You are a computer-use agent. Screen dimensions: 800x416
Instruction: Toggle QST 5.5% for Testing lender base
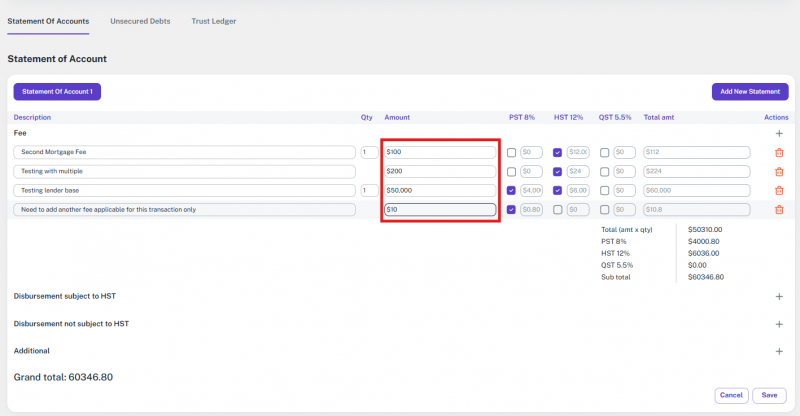[604, 190]
